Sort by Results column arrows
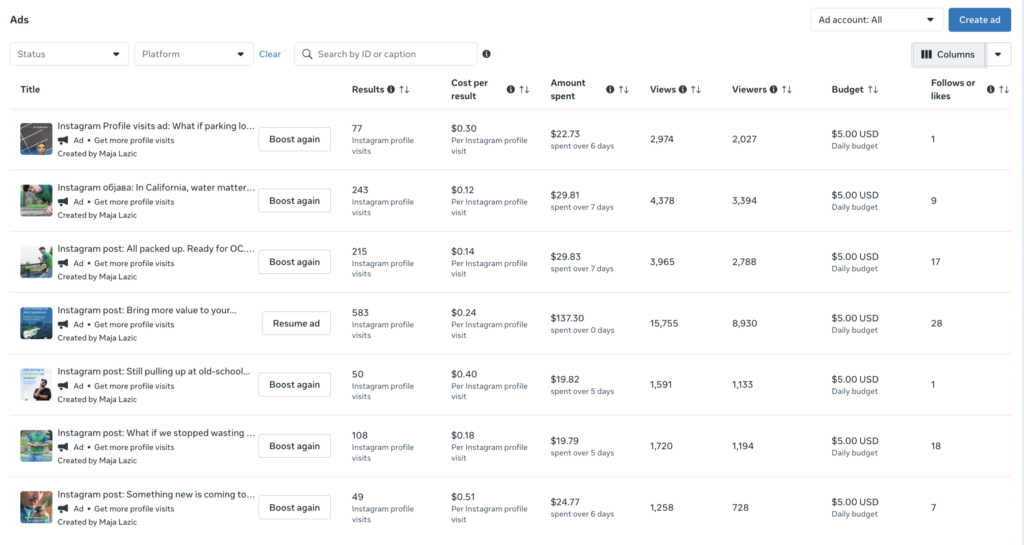Viewport: 1024px width, 545px height. click(404, 90)
